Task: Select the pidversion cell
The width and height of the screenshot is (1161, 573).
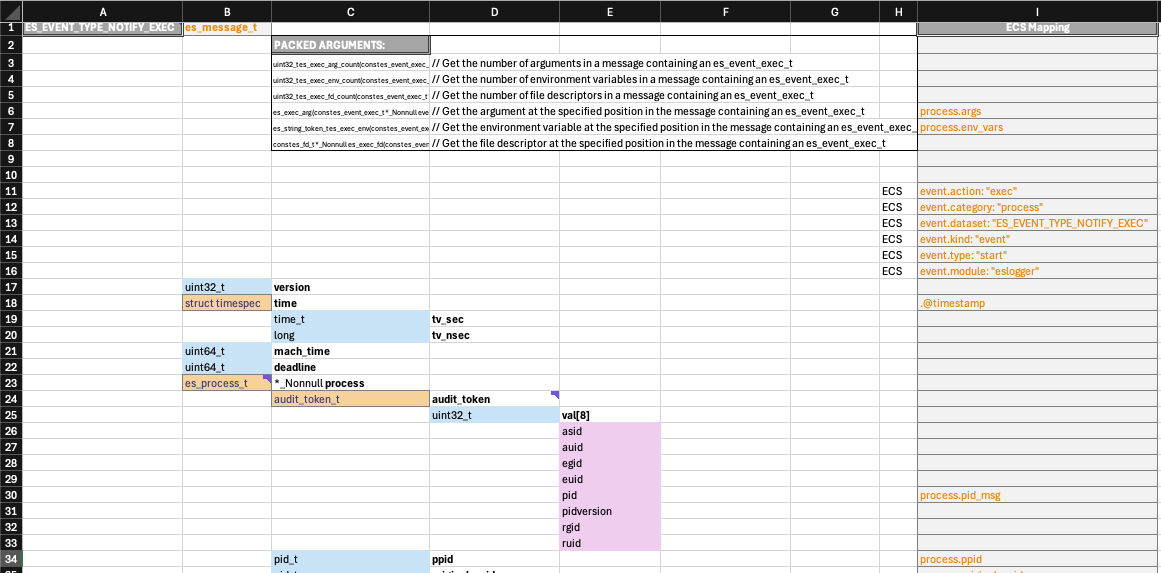Action: tap(610, 511)
